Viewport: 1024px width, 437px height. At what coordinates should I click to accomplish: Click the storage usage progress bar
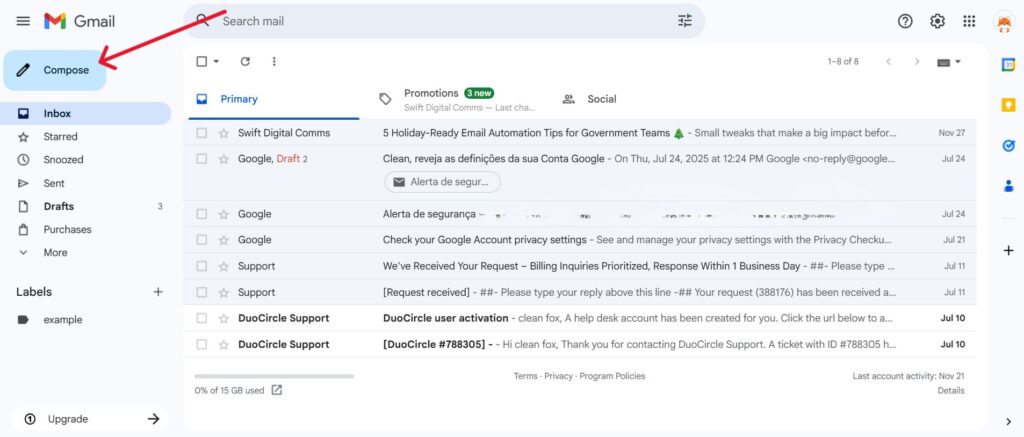(274, 376)
